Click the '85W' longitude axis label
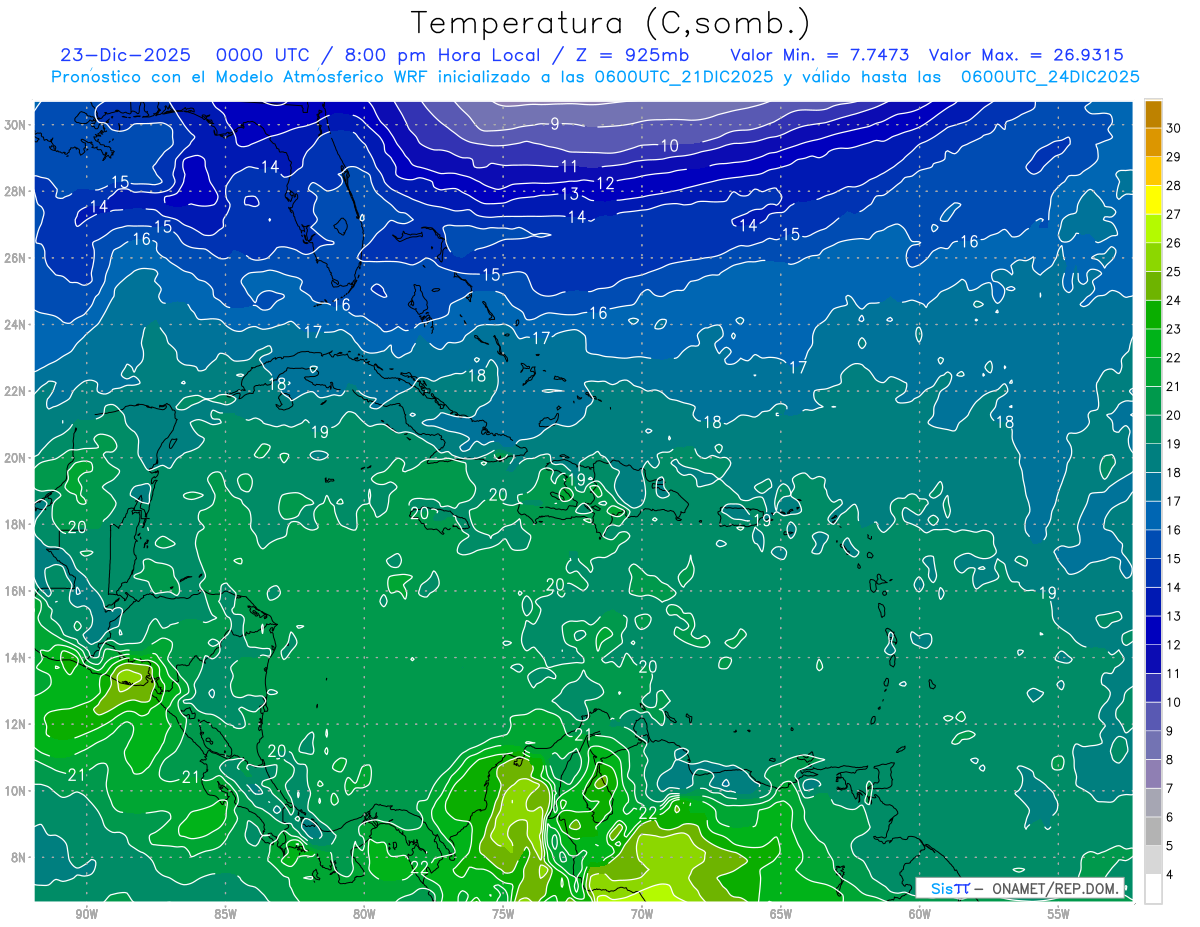1200x927 pixels. coord(225,914)
